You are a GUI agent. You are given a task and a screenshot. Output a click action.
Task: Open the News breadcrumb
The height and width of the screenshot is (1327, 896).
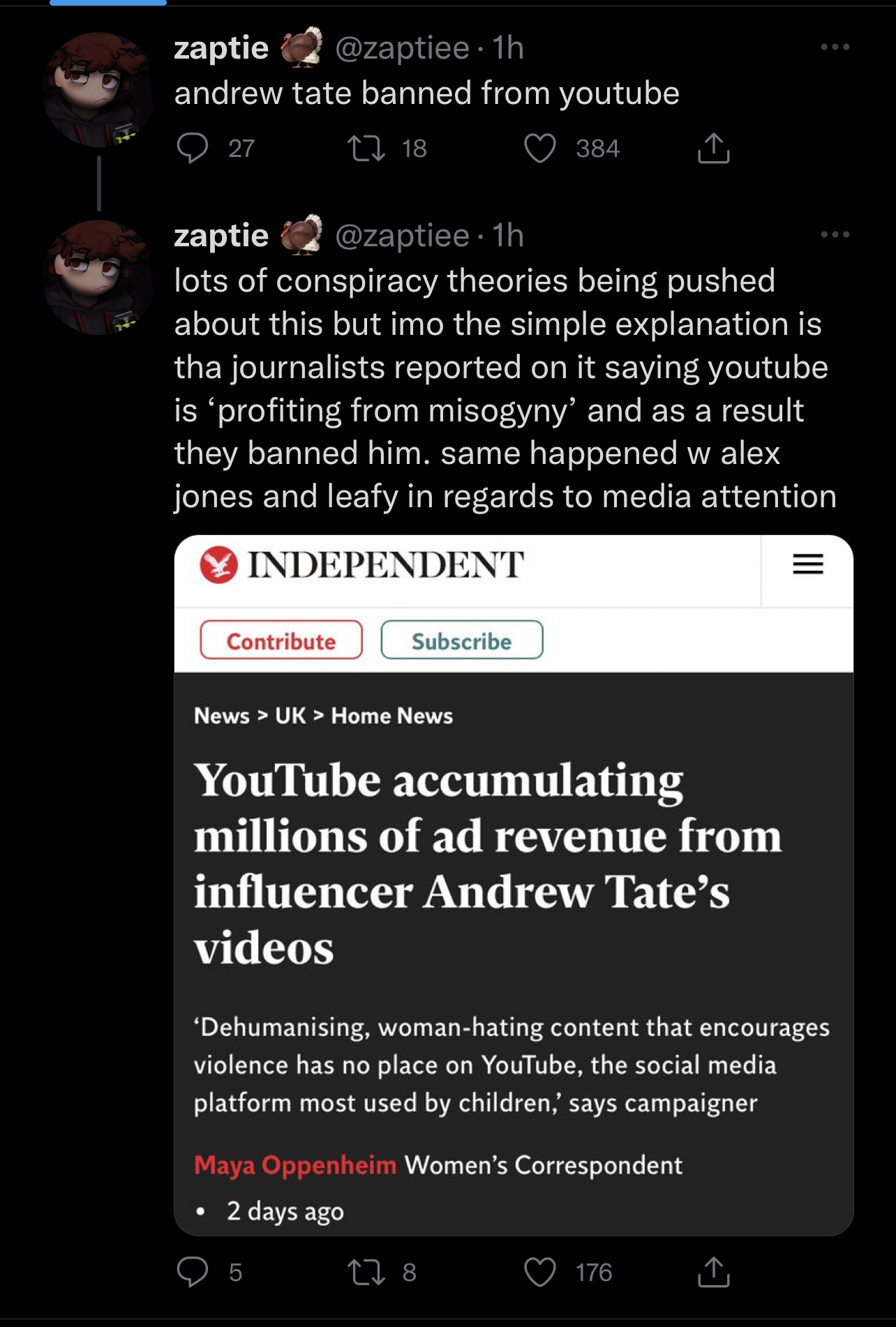(222, 716)
